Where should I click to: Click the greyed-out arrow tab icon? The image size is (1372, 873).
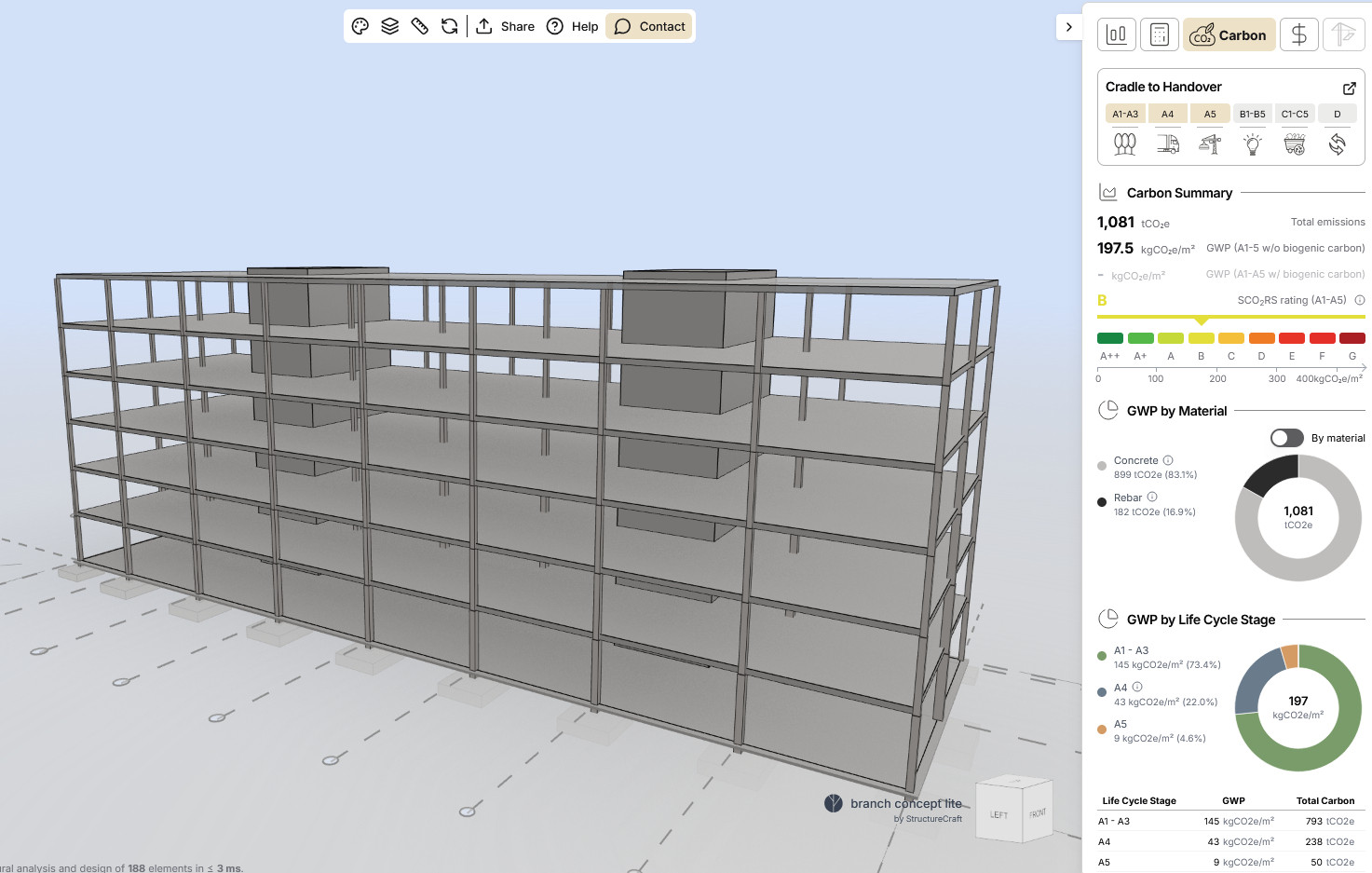1343,34
